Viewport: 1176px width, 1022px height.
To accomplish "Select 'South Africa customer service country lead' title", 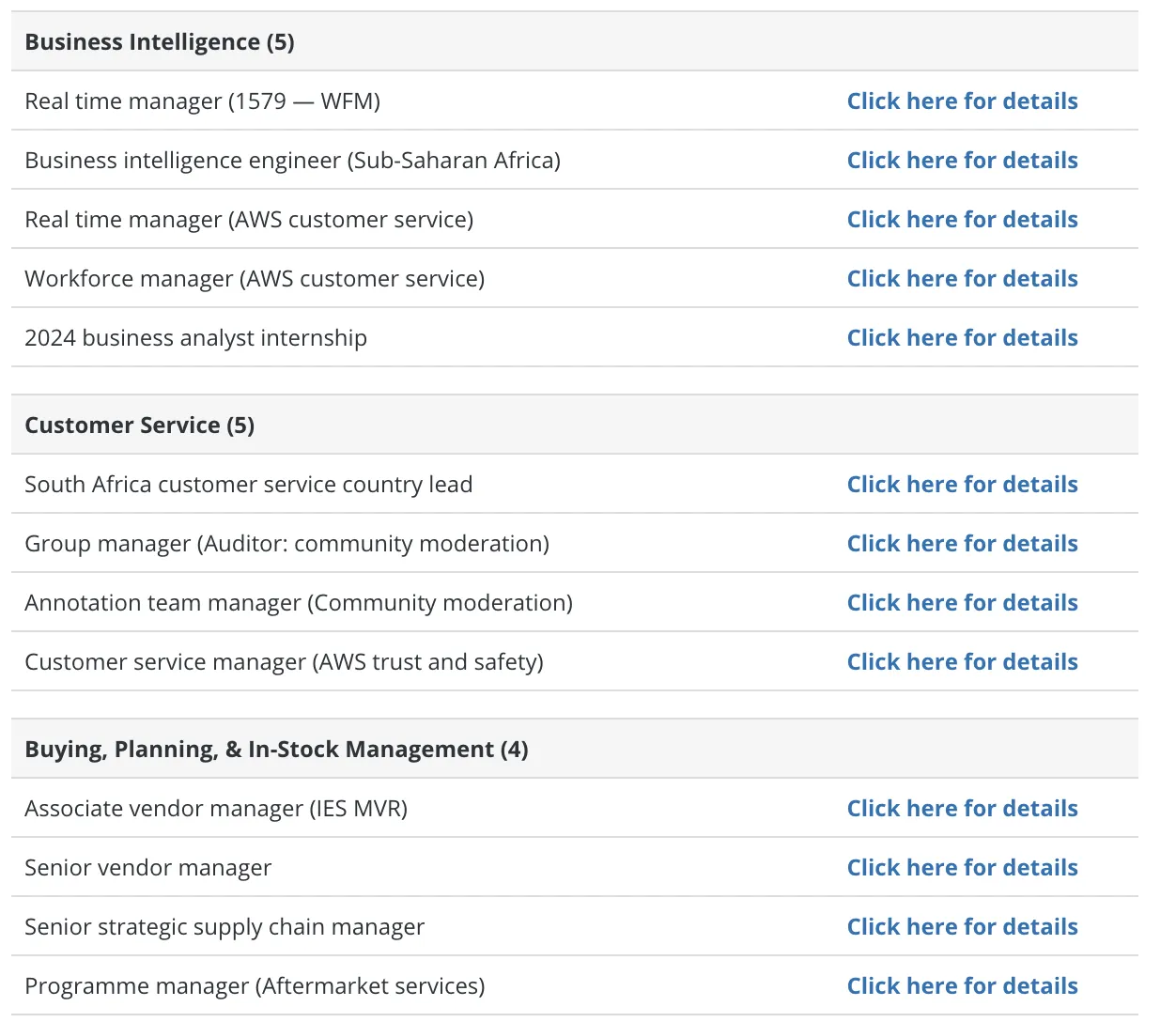I will pos(249,485).
